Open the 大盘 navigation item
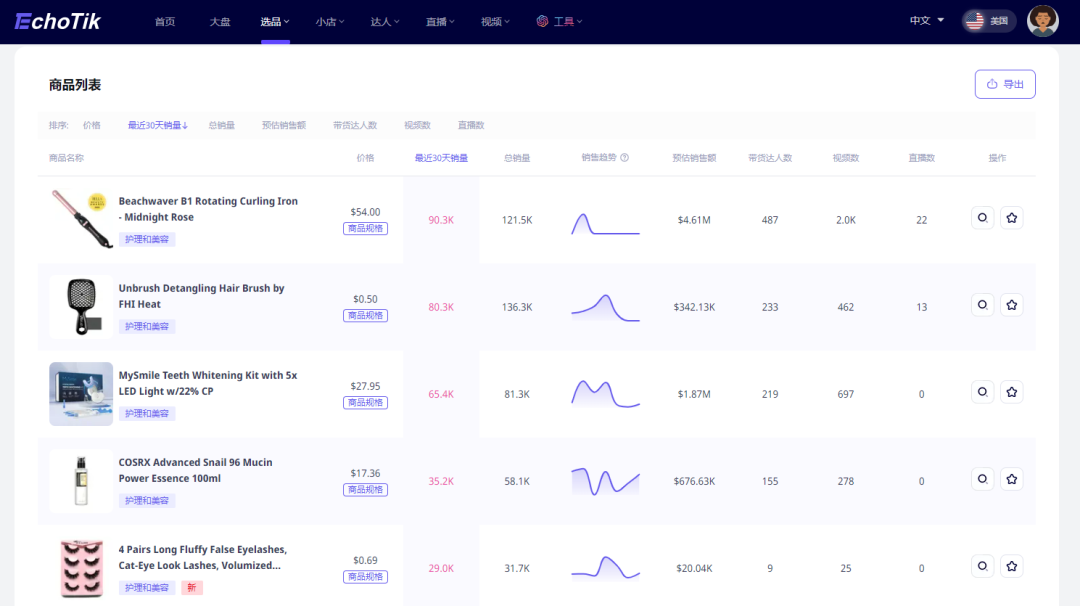The width and height of the screenshot is (1080, 606). (220, 21)
